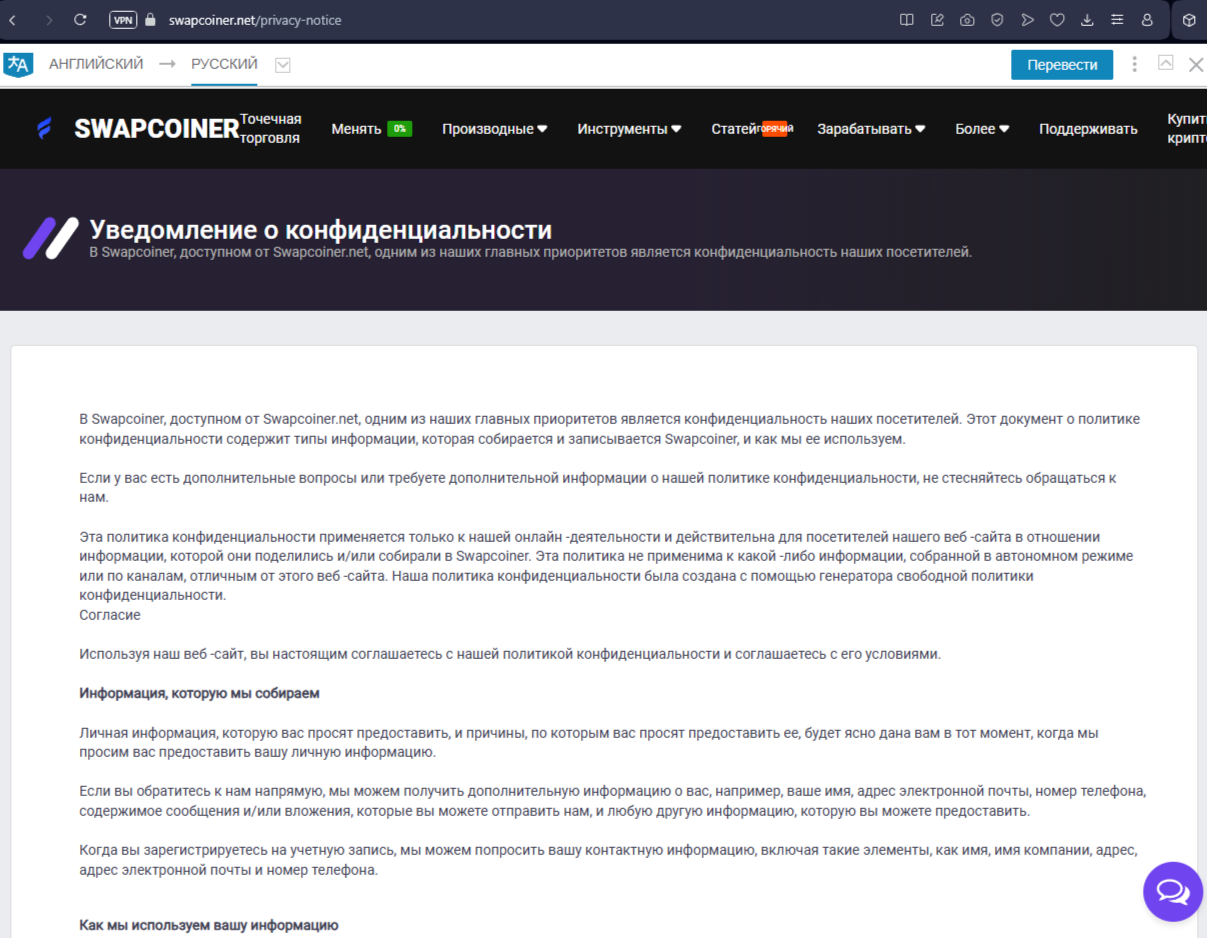1207x938 pixels.
Task: Click the Перевести button
Action: [1062, 64]
